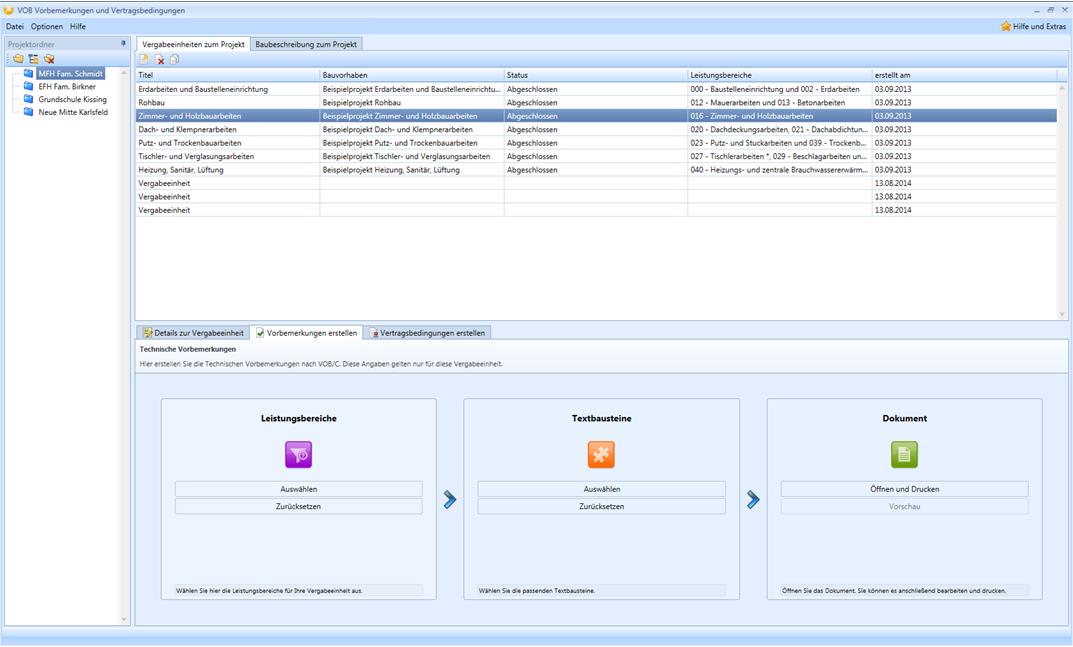Click the copy Vergabeeinheit icon
Image resolution: width=1073 pixels, height=647 pixels.
click(x=174, y=60)
